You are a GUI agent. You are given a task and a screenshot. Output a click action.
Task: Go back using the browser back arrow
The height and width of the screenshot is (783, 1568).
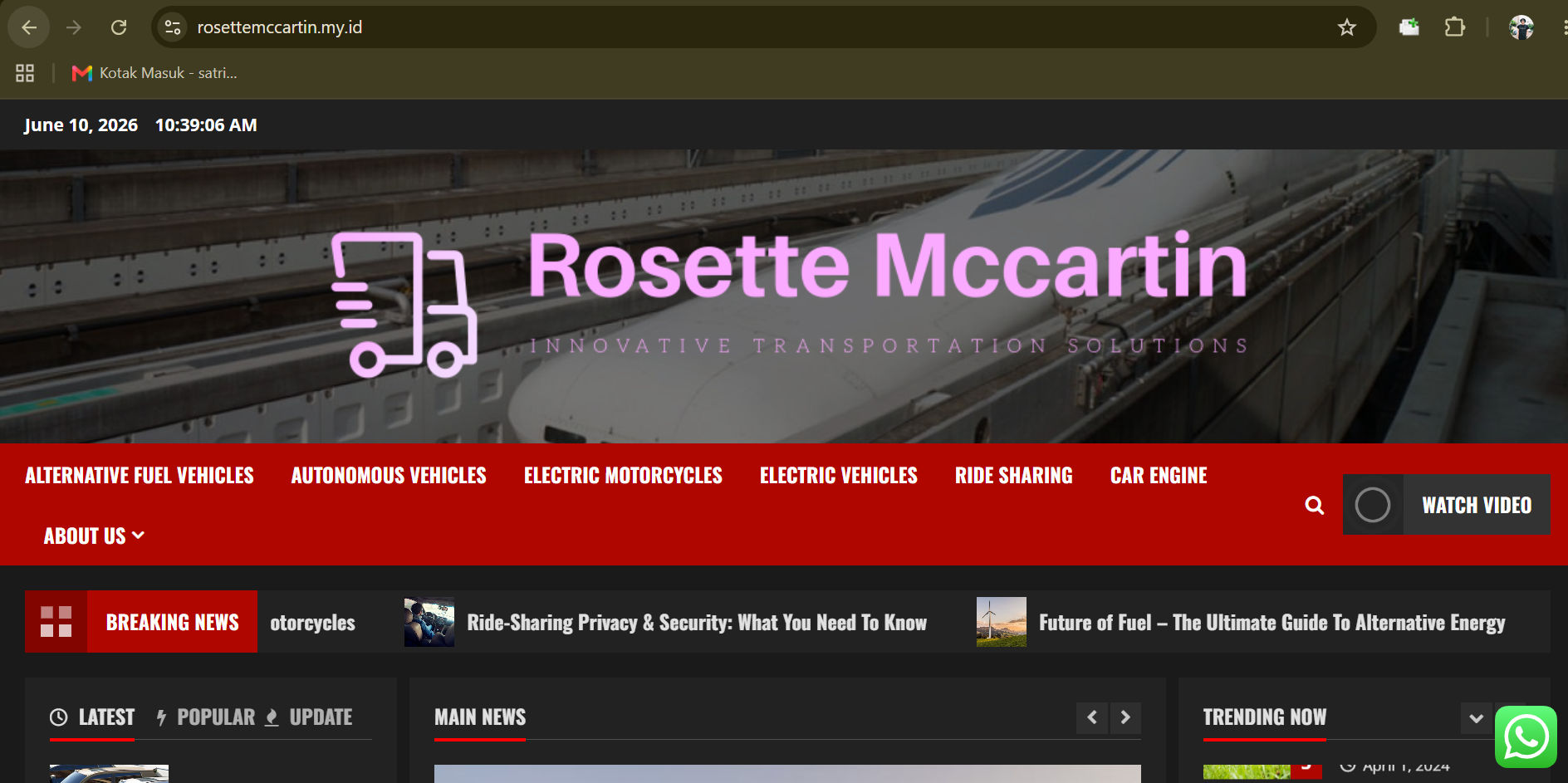coord(29,27)
